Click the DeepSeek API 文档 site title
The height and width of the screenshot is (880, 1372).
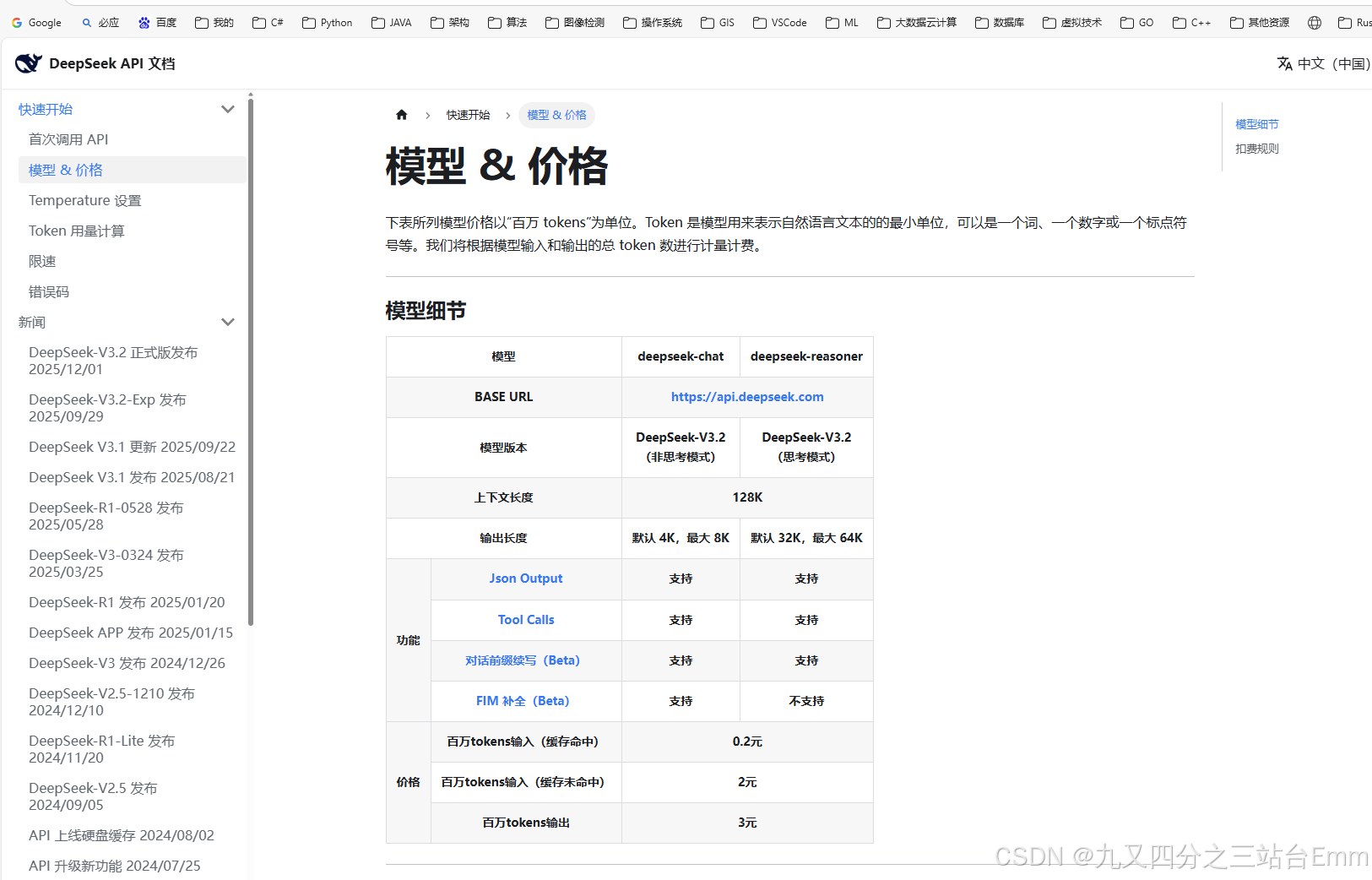pyautogui.click(x=112, y=63)
